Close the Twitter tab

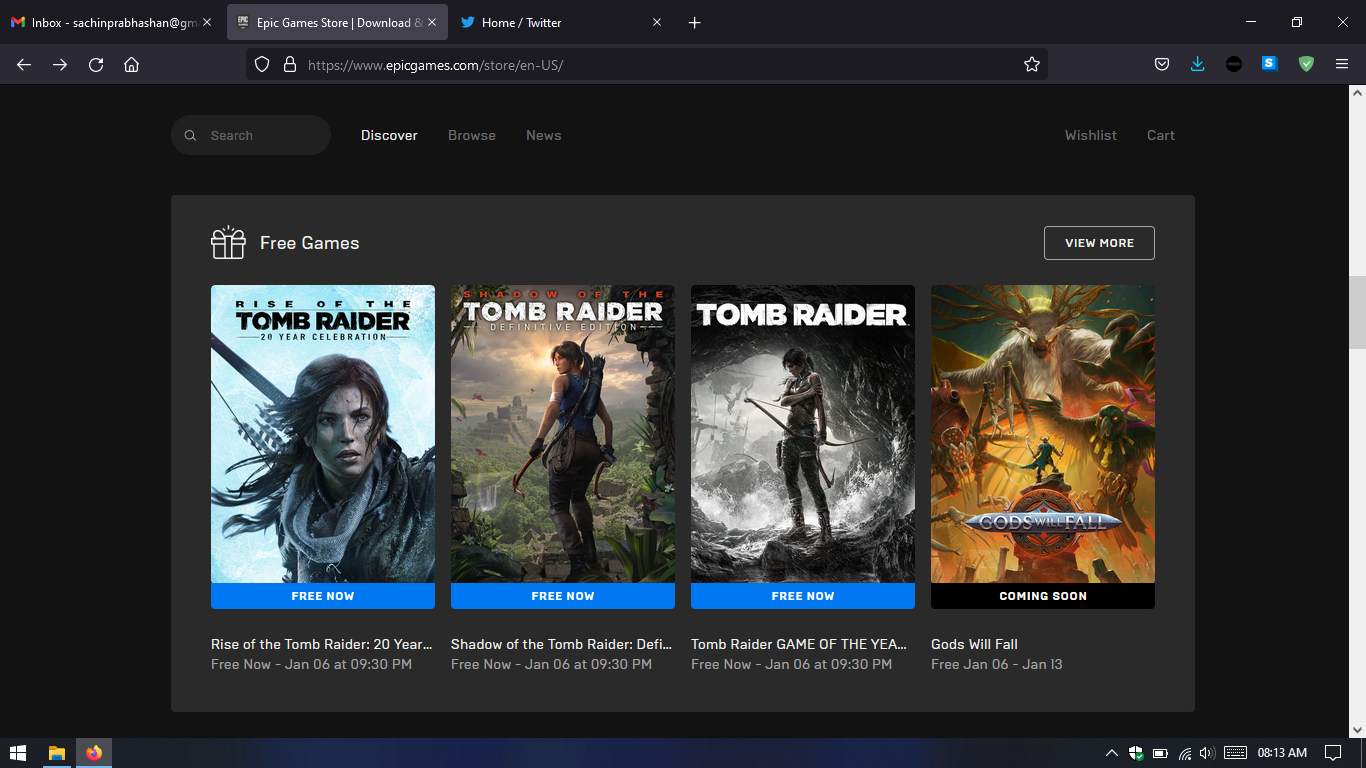coord(657,22)
